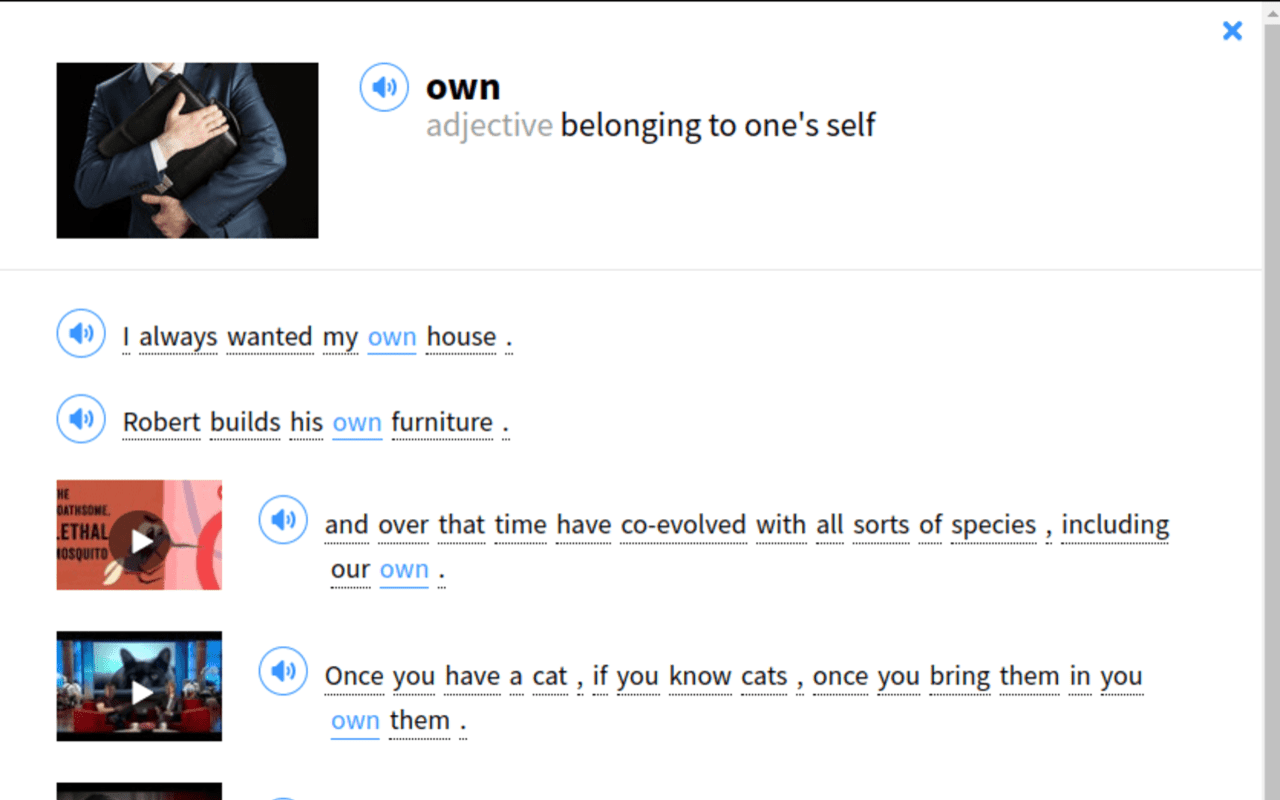Click the vertical scrollbar on the right
The width and height of the screenshot is (1280, 800).
(x=1271, y=400)
